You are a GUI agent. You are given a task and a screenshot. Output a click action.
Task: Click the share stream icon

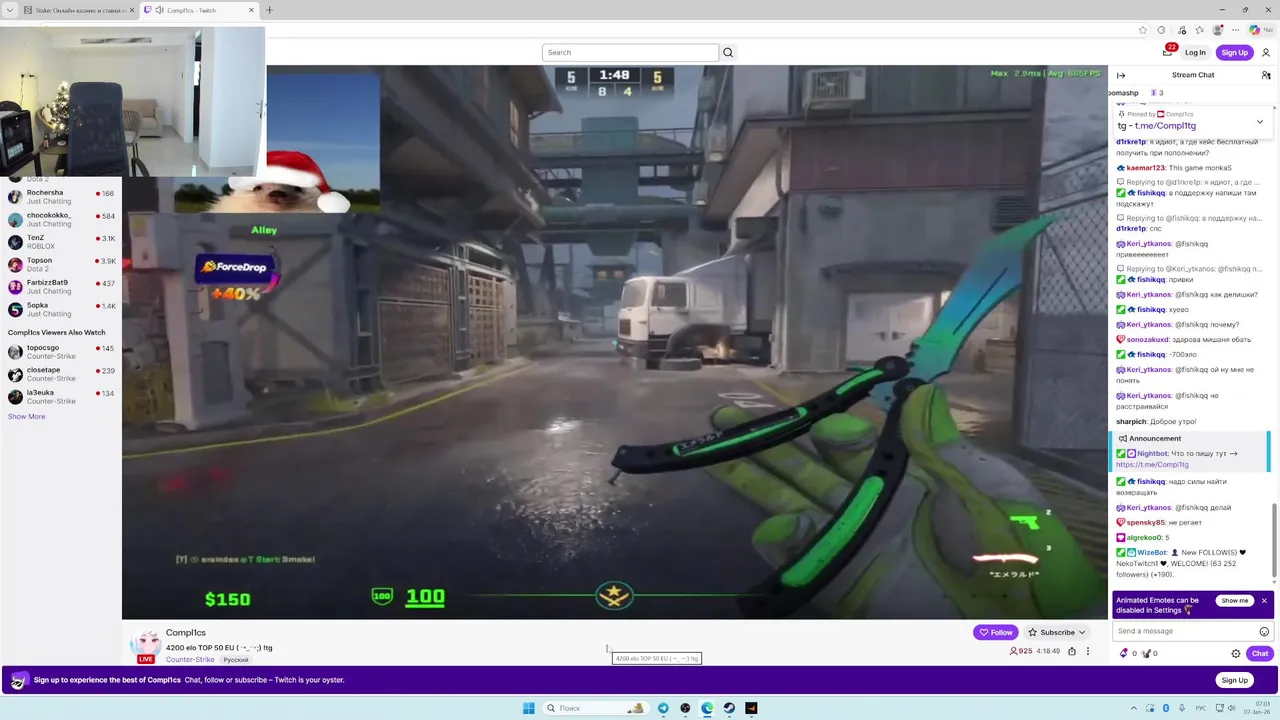(1072, 651)
